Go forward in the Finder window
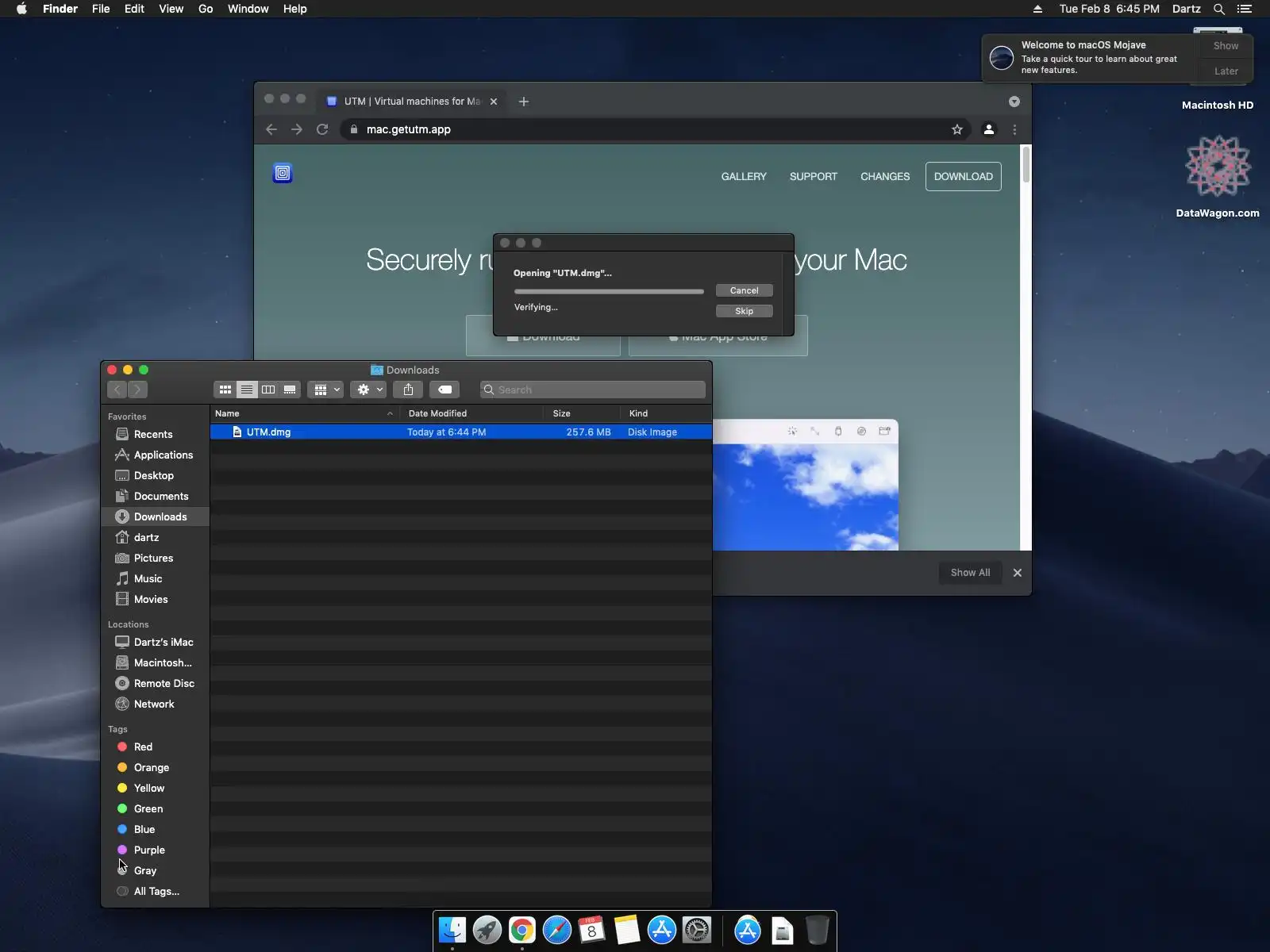The image size is (1270, 952). tap(137, 390)
